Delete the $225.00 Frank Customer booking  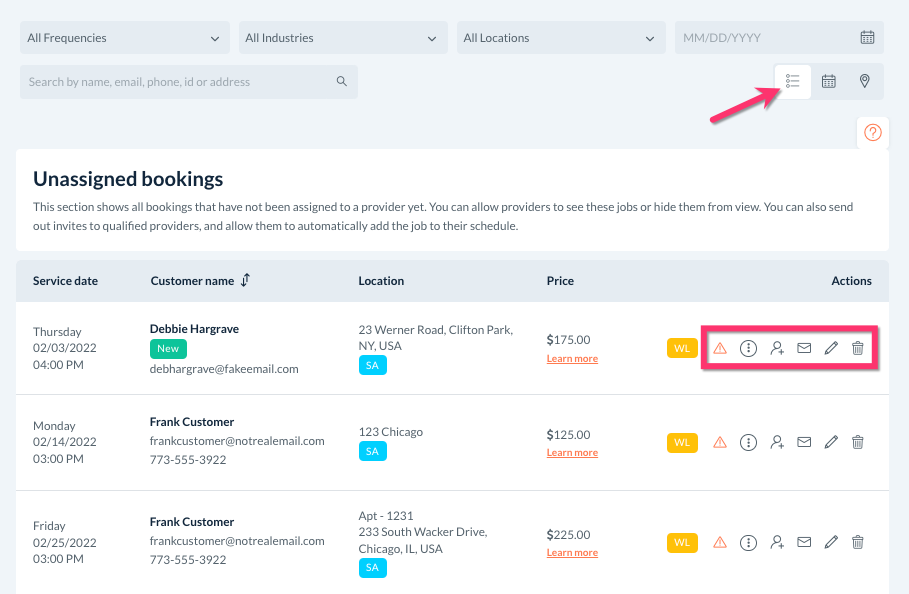click(858, 542)
